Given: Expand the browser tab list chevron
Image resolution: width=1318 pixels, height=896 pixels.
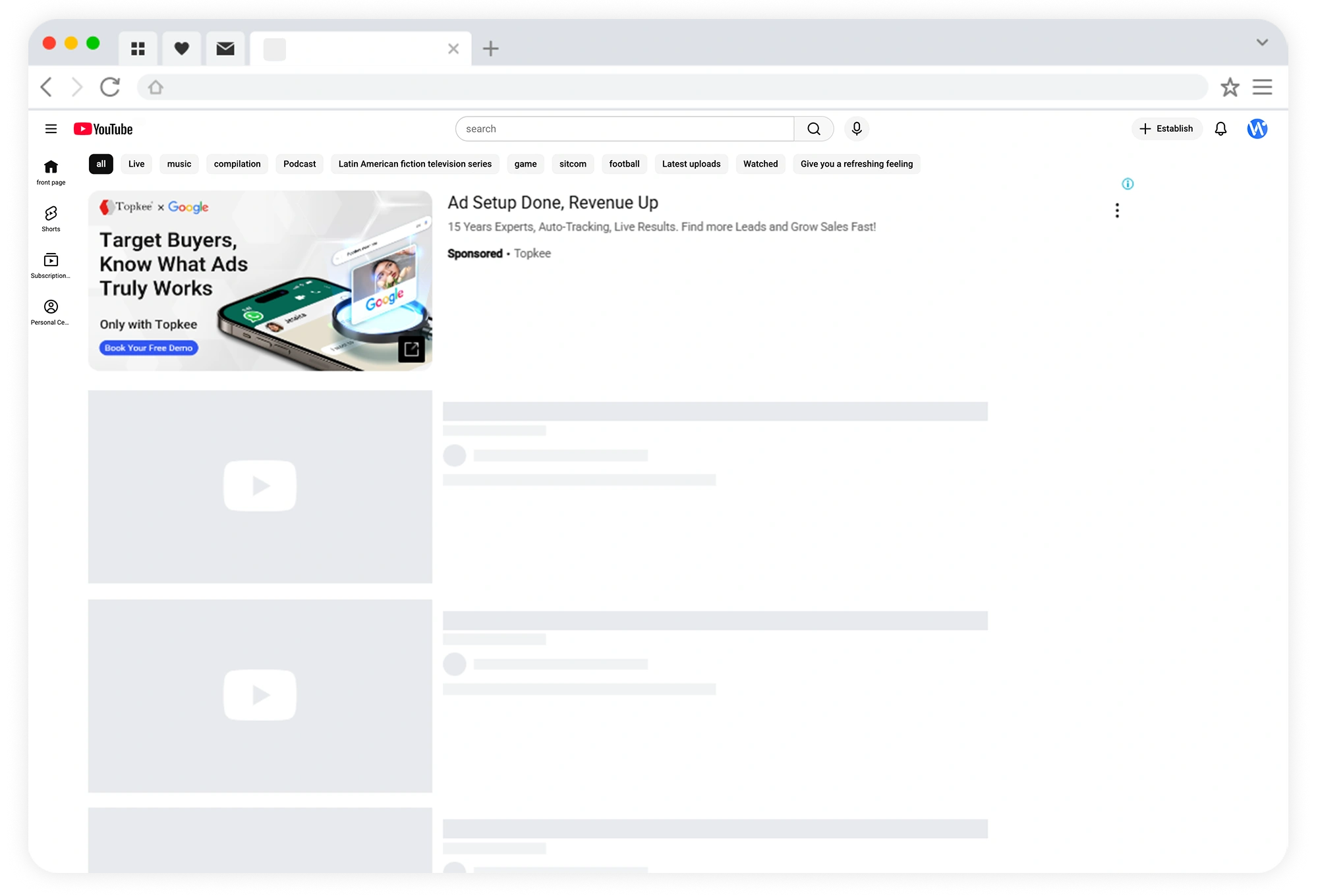Looking at the screenshot, I should (1262, 43).
